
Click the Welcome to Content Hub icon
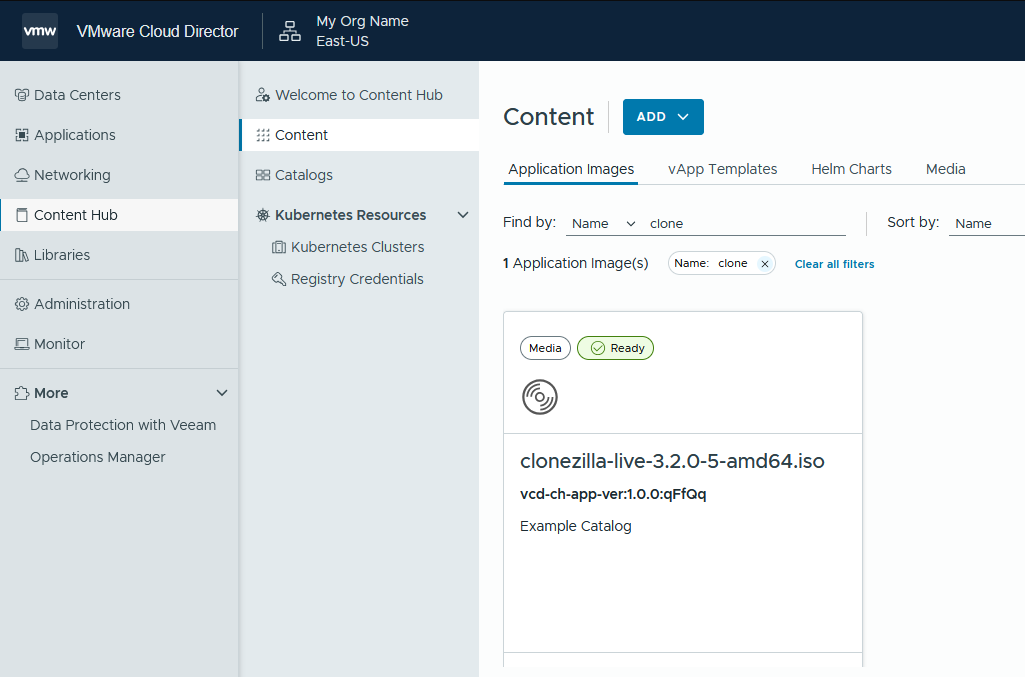point(263,95)
